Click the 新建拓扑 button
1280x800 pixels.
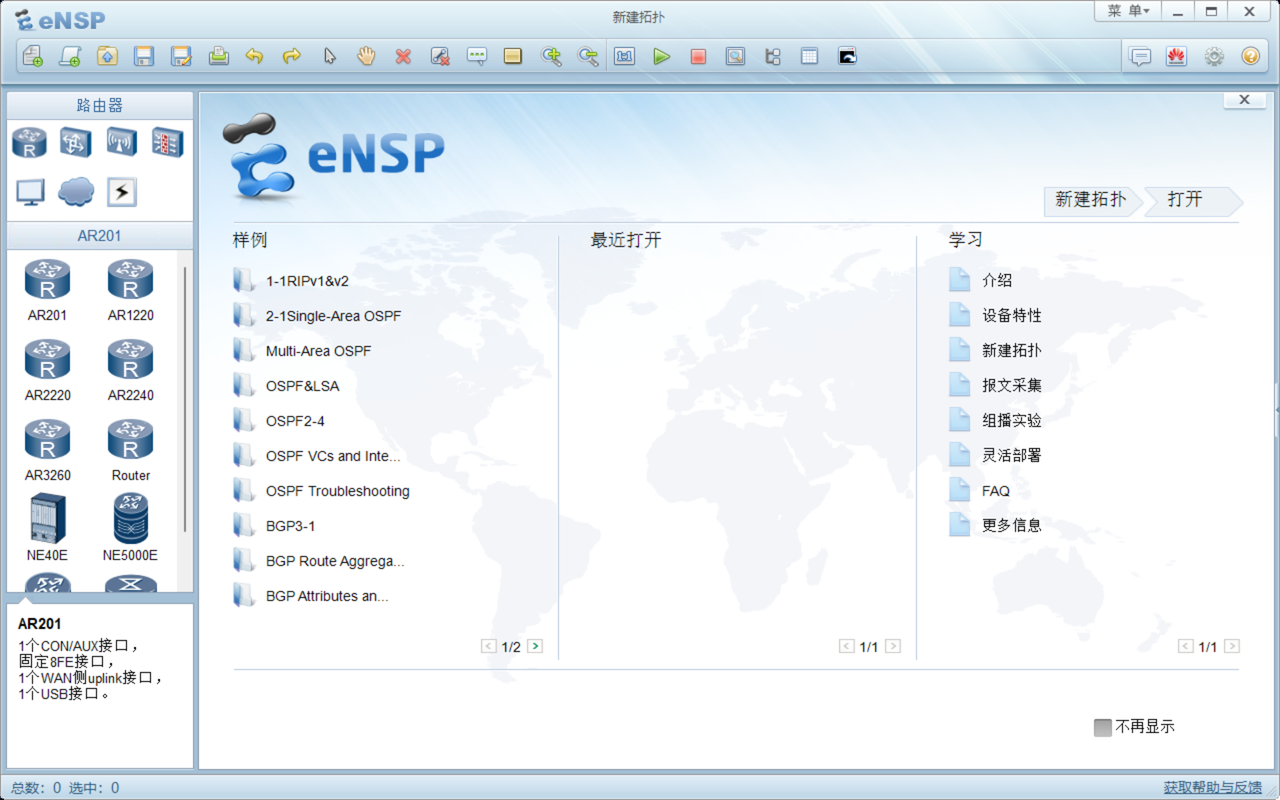click(x=1091, y=199)
